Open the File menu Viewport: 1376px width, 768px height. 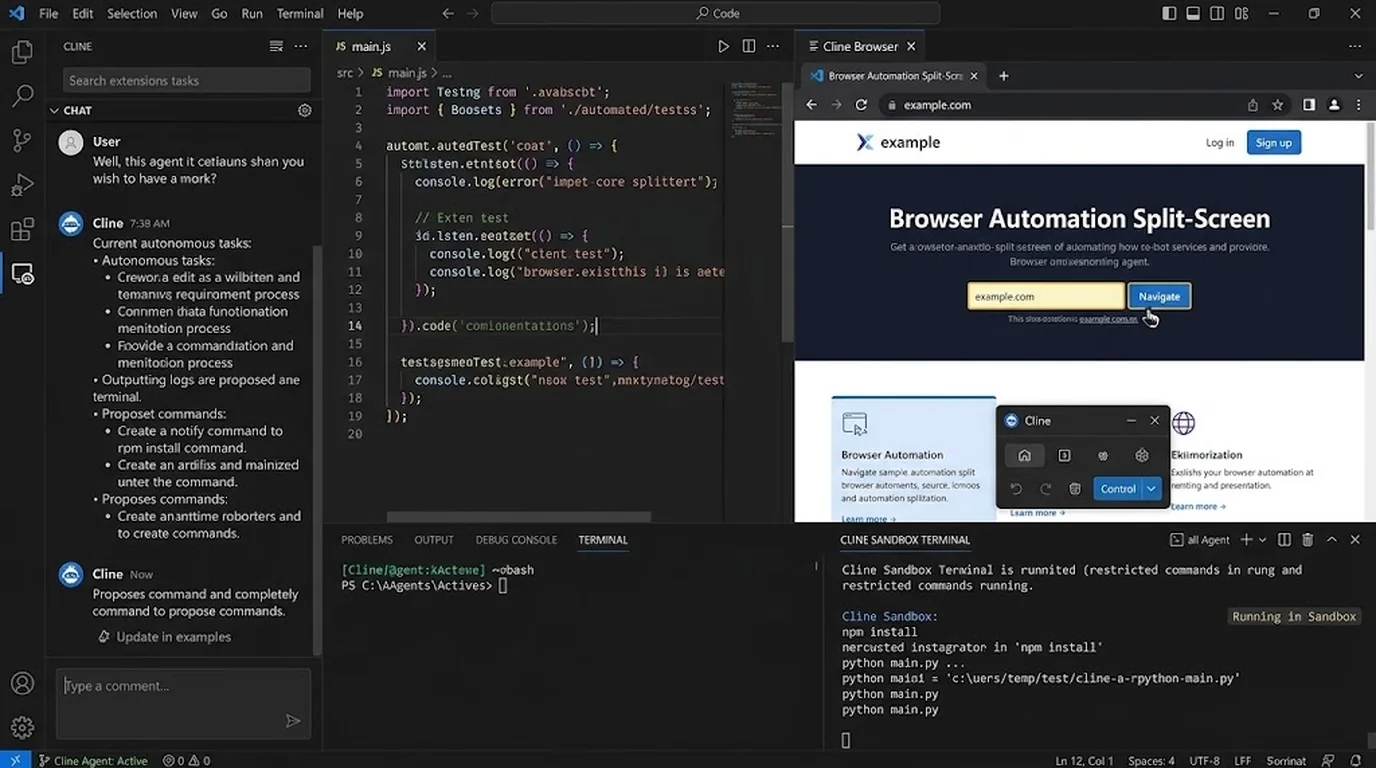[48, 14]
